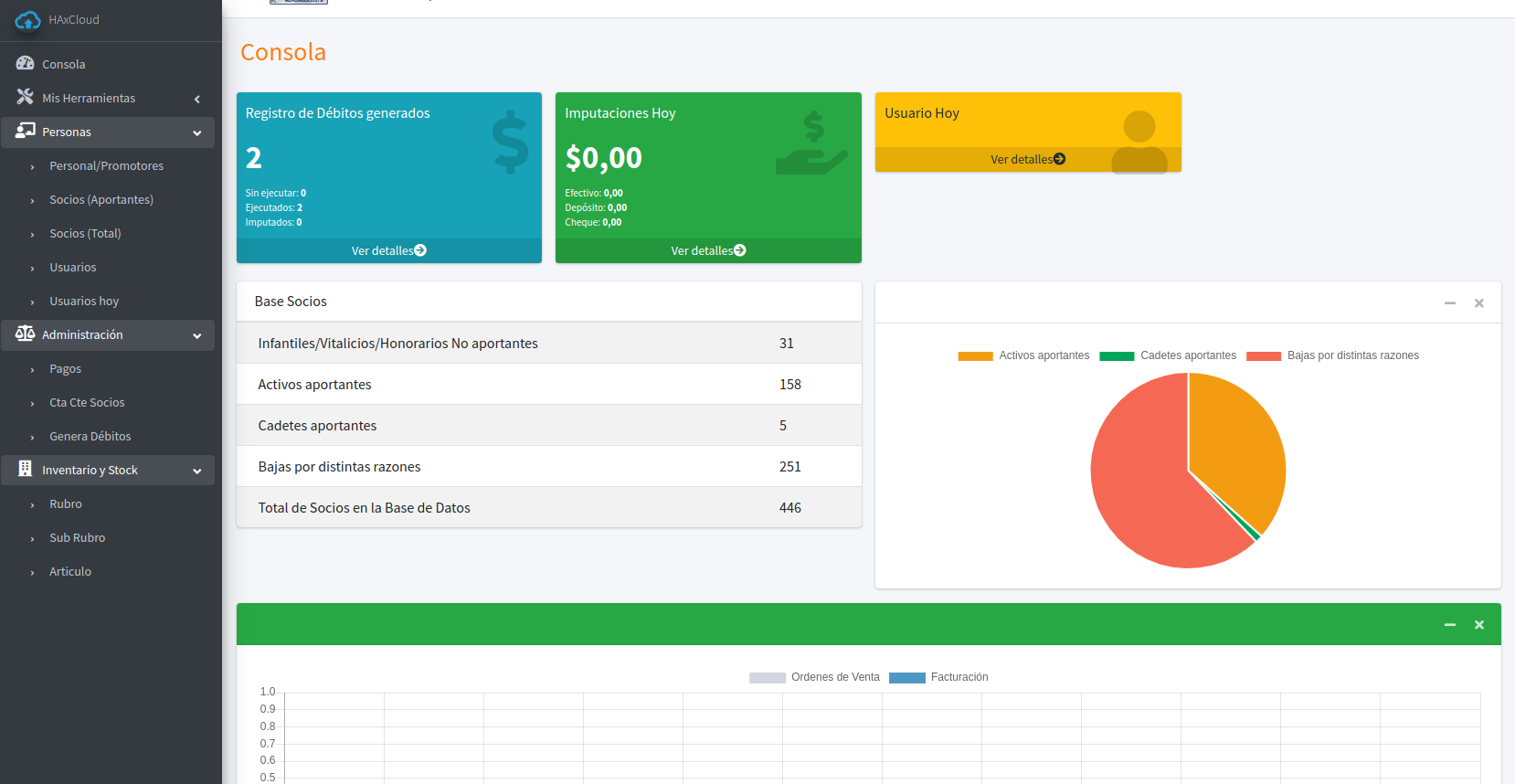
Task: Collapse the green bar chart panel
Action: [1449, 624]
